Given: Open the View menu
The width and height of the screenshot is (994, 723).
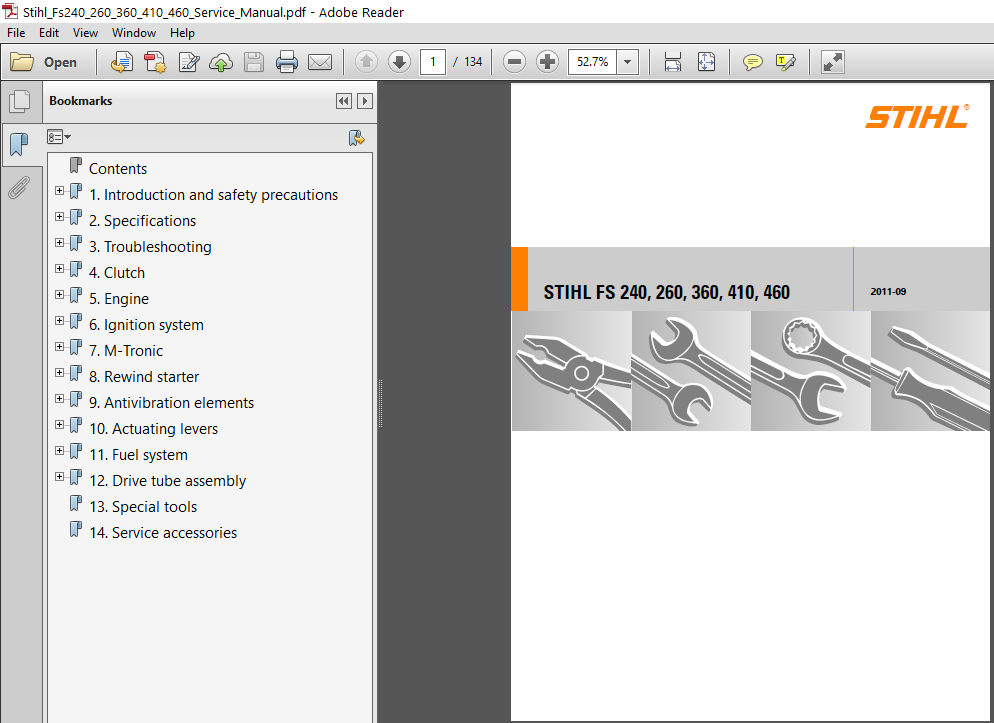Looking at the screenshot, I should 85,33.
